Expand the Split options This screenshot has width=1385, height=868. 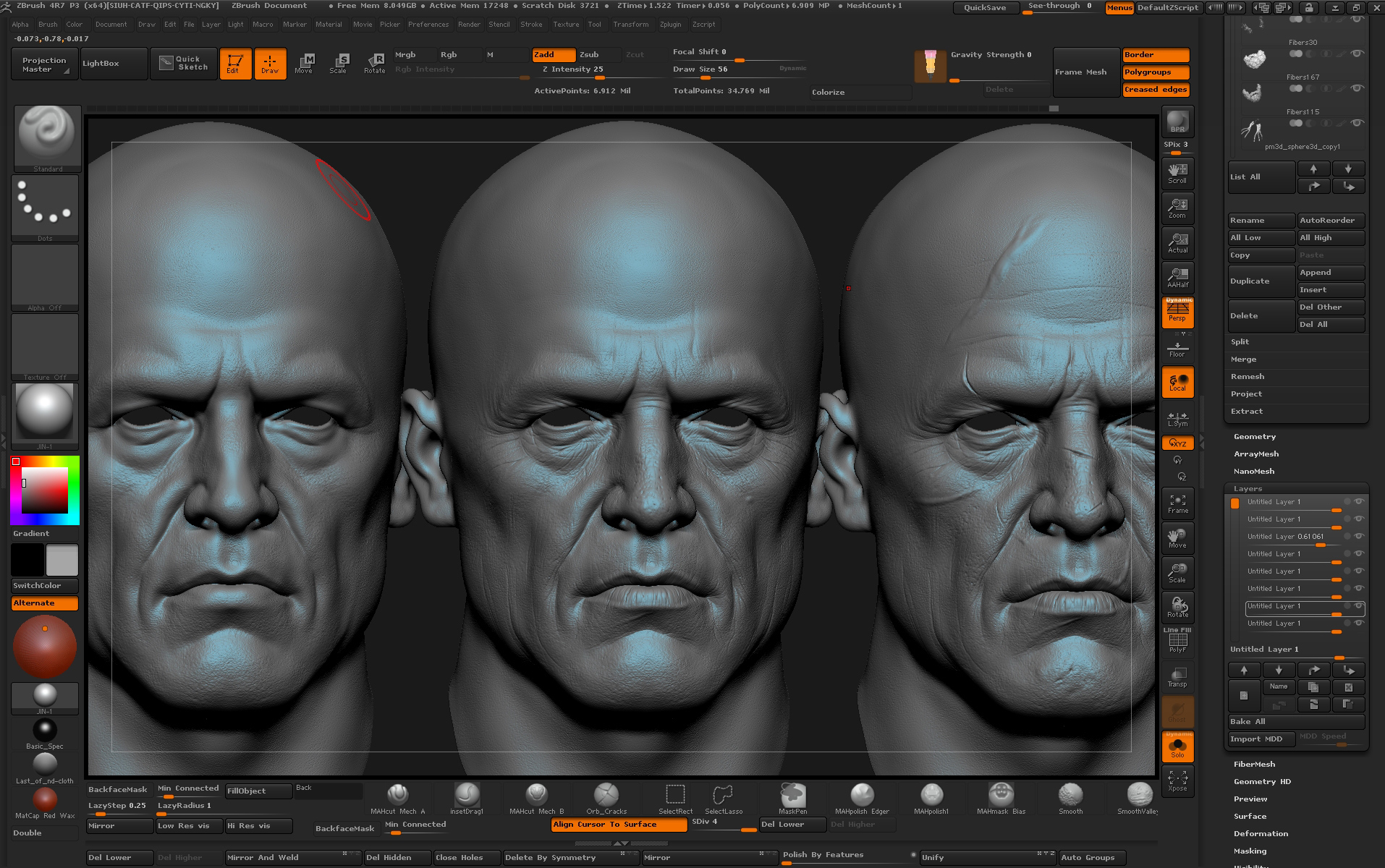click(1240, 342)
